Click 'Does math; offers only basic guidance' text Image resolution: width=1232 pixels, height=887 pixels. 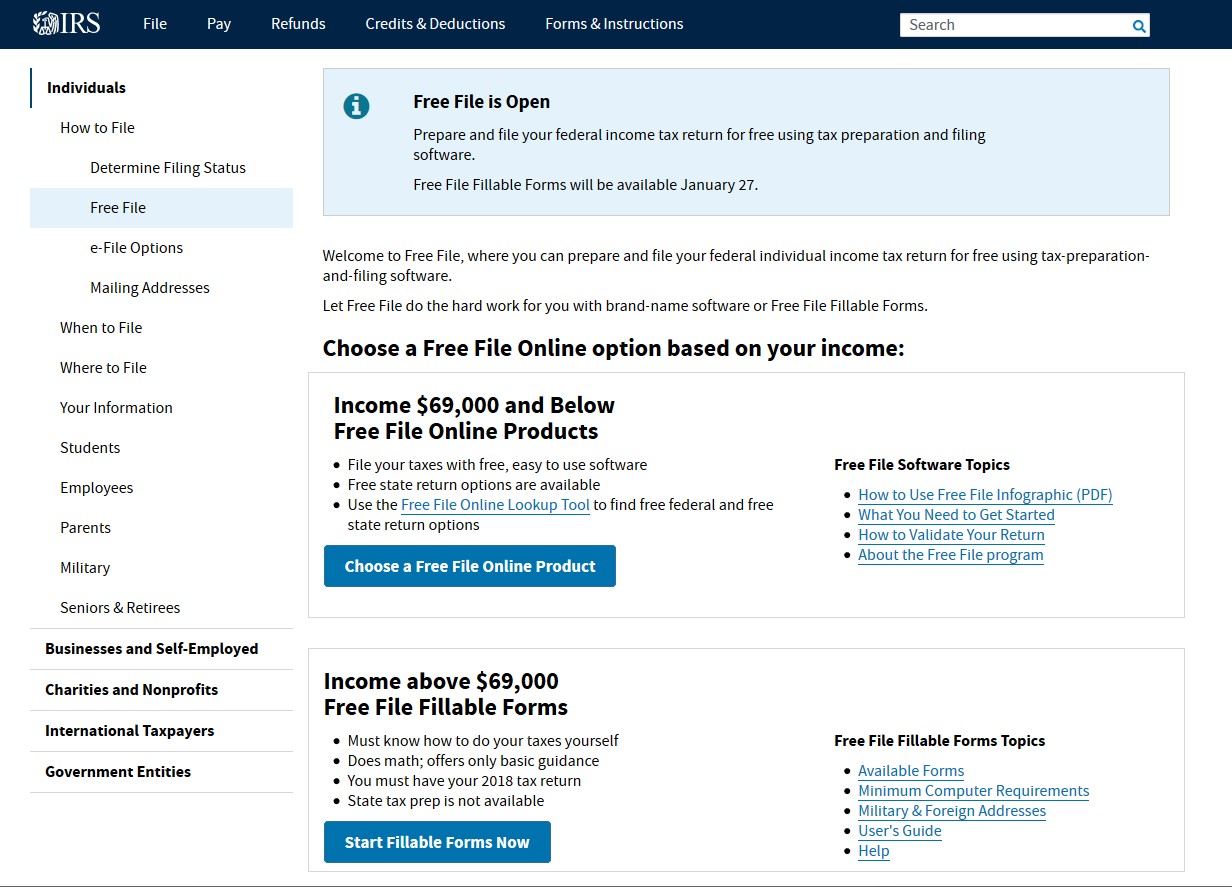(473, 761)
